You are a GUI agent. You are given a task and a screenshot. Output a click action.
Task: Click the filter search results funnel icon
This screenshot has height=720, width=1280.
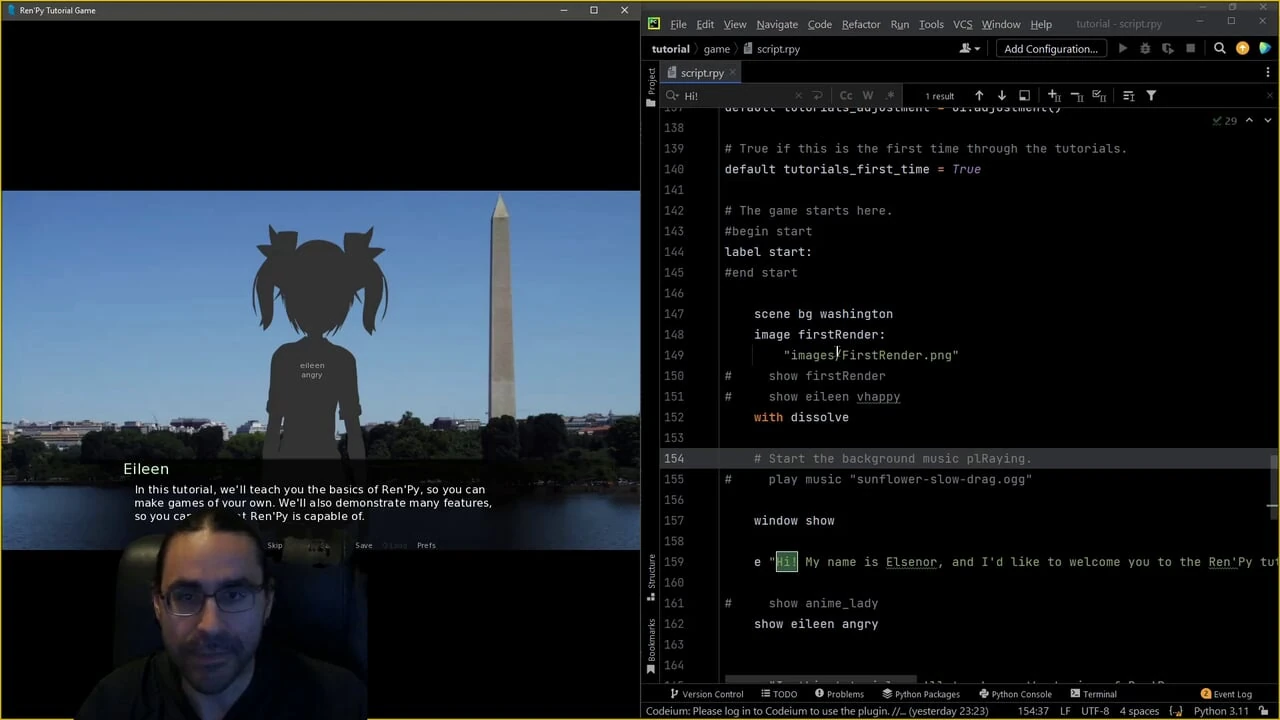click(1151, 96)
